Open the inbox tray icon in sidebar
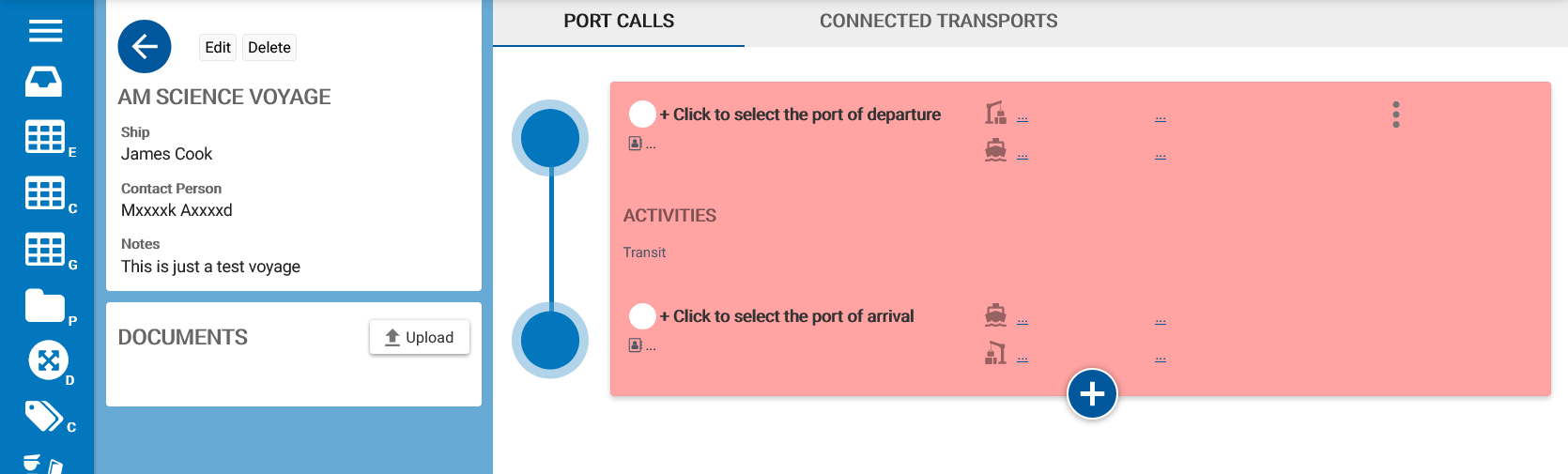1568x474 pixels. click(x=44, y=82)
